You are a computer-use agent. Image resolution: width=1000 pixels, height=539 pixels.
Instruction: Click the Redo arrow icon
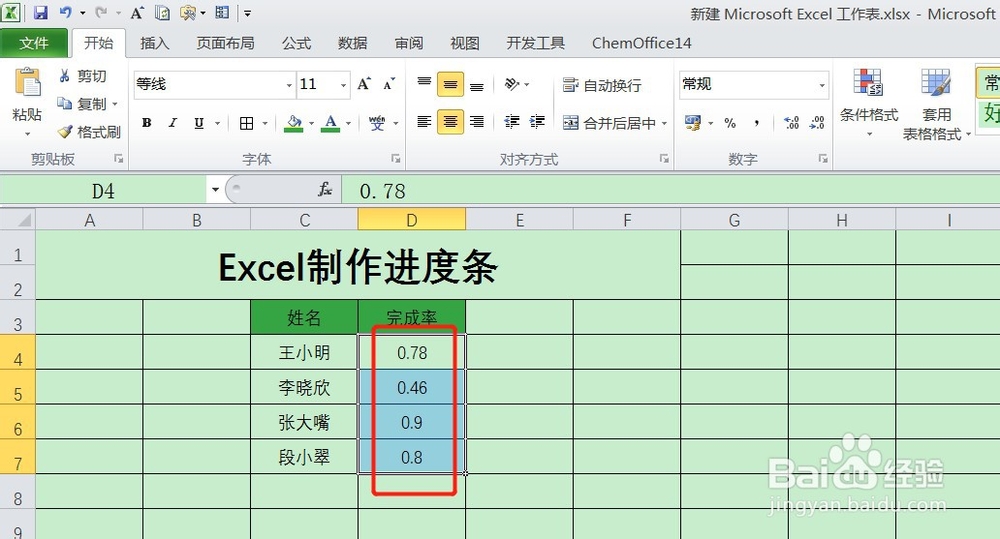tap(101, 12)
